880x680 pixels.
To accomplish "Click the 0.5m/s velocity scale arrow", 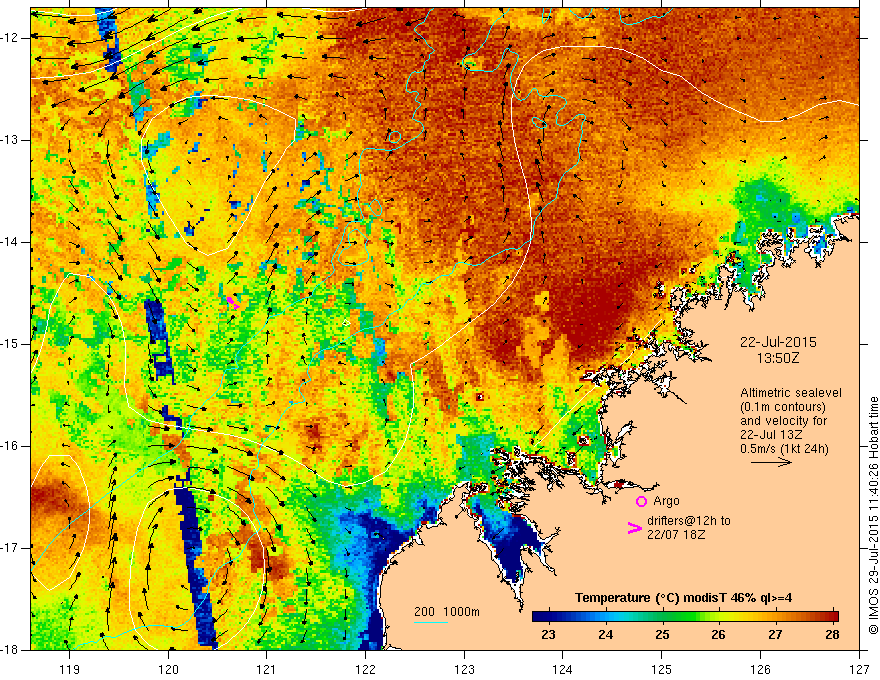I will (x=771, y=462).
